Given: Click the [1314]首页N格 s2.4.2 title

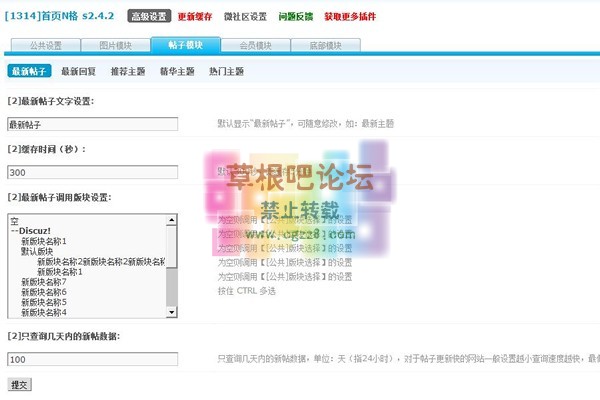Looking at the screenshot, I should pyautogui.click(x=59, y=16).
